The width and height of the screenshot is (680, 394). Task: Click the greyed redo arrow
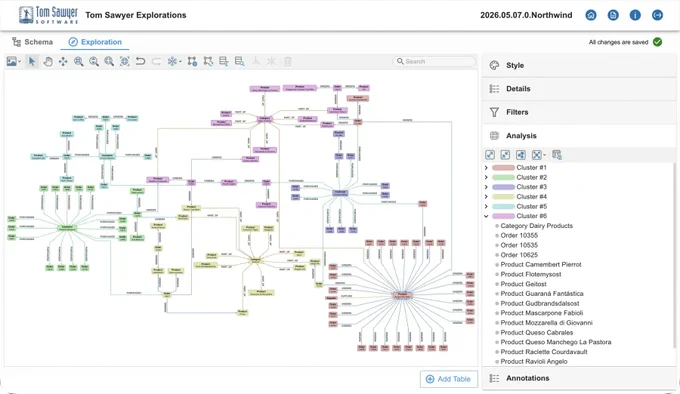[x=156, y=62]
